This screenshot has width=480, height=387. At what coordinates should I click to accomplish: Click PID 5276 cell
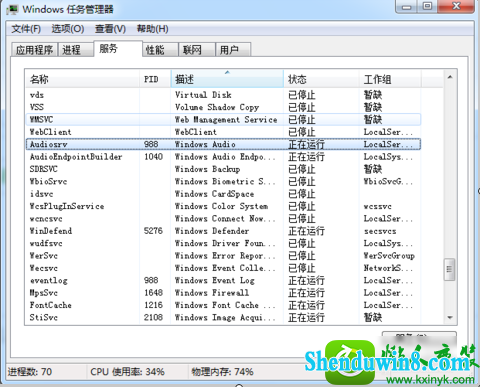click(153, 231)
